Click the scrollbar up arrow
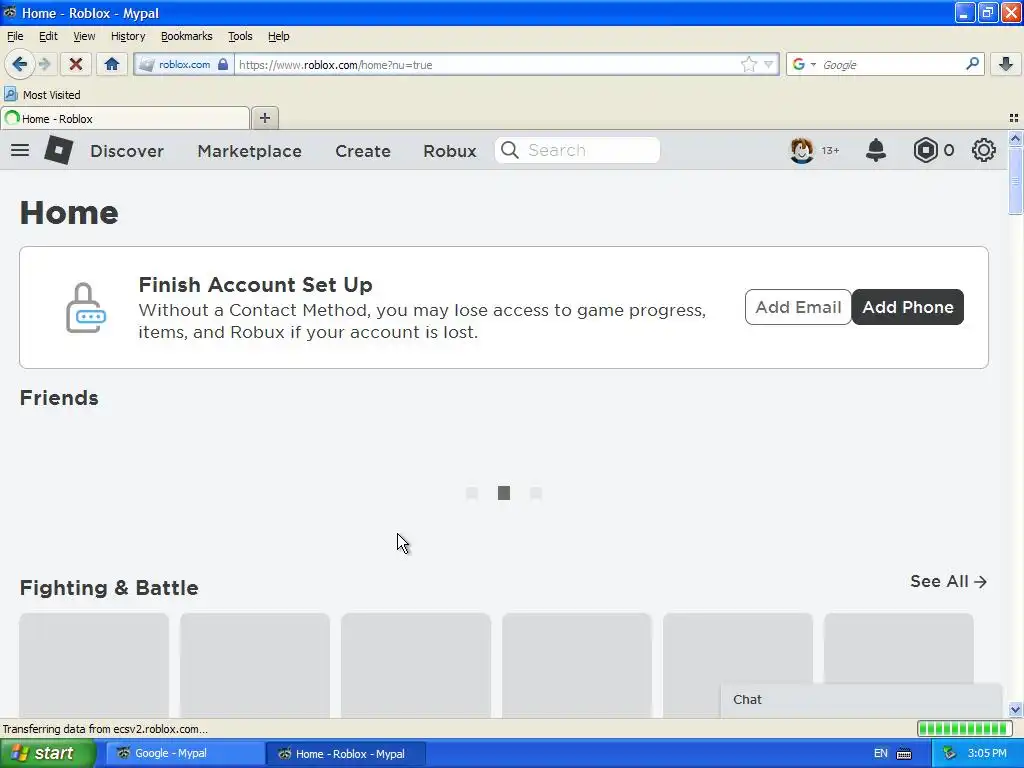 coord(1015,138)
